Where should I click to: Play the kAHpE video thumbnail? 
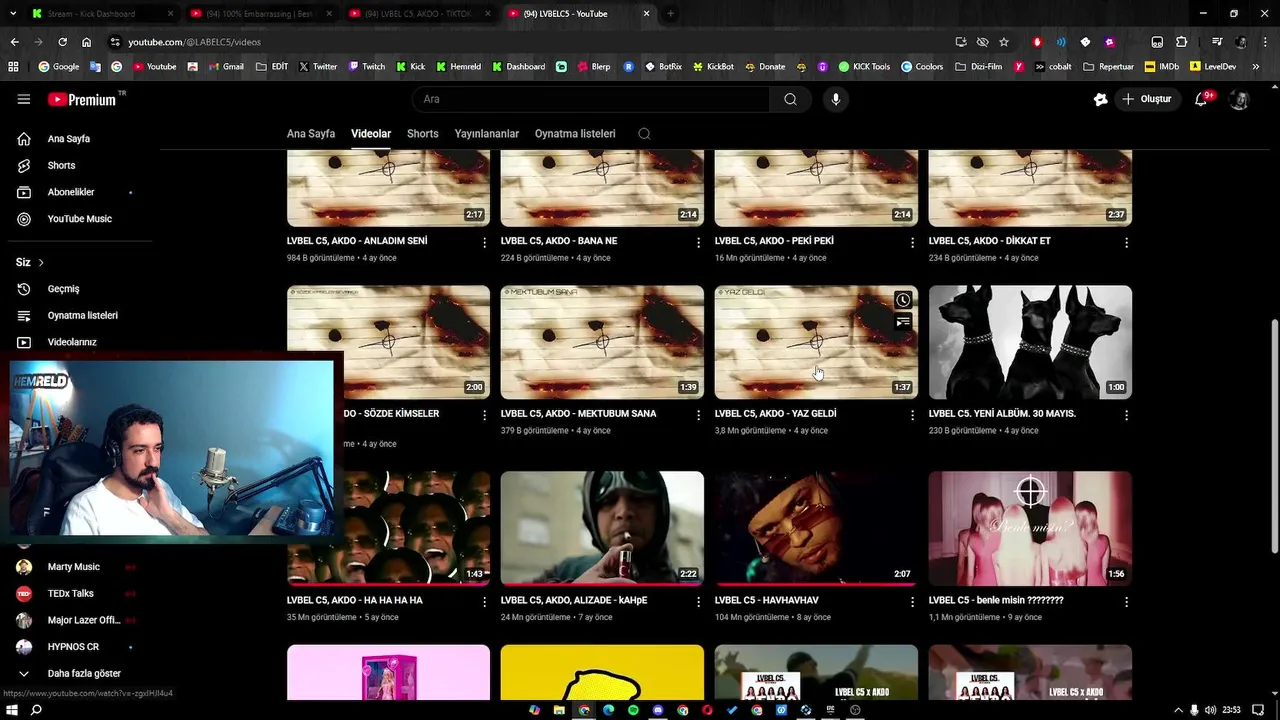click(602, 528)
